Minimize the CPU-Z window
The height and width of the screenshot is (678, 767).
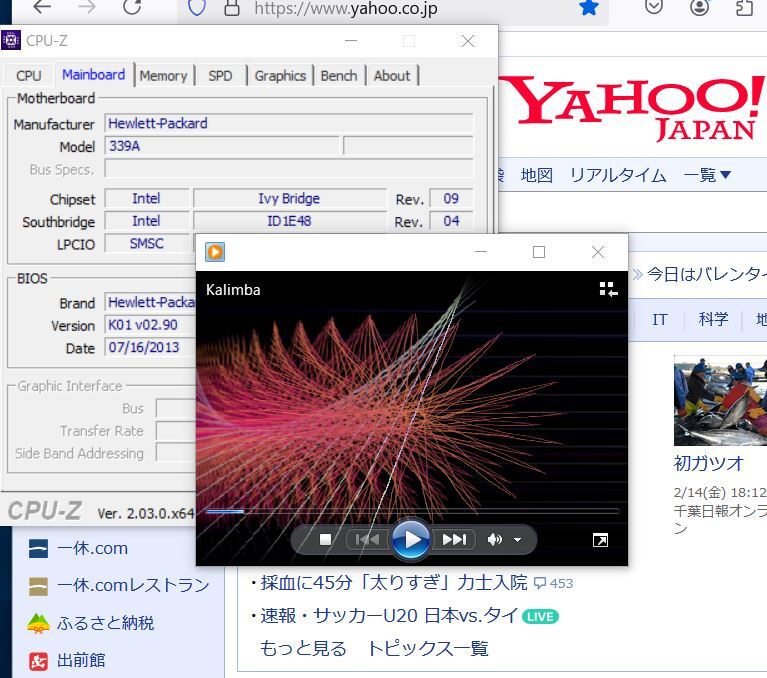click(x=351, y=41)
